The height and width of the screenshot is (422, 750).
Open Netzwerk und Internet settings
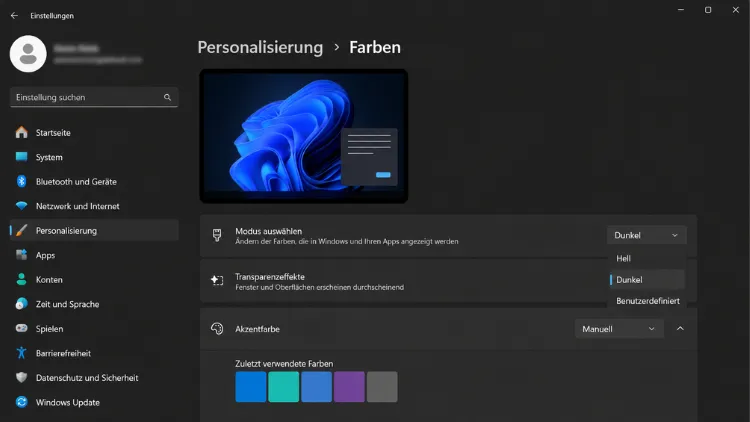[x=94, y=206]
